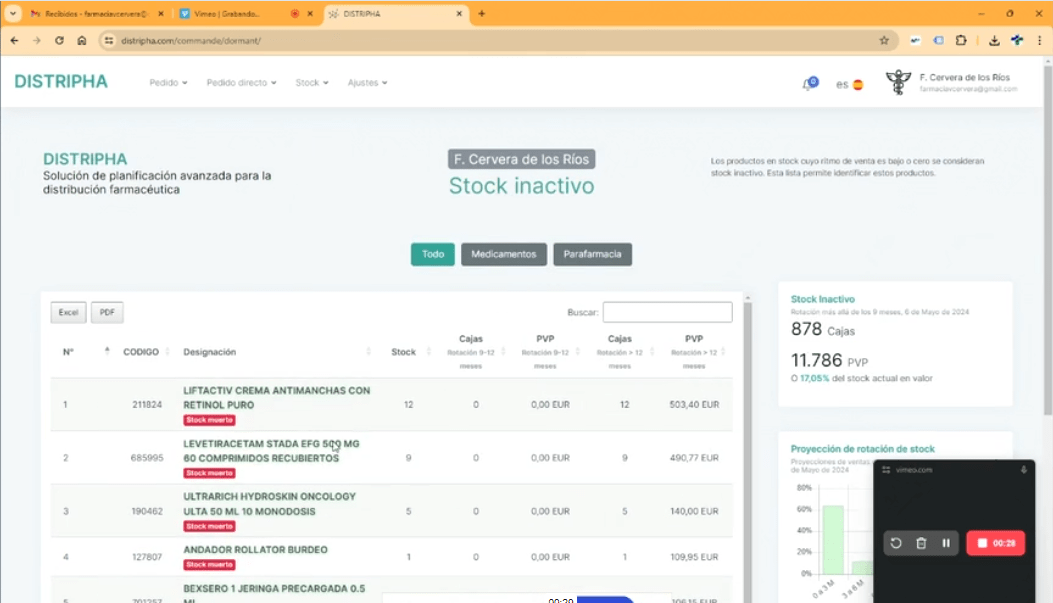Sort the table by Nº column
This screenshot has width=1053, height=603.
(x=86, y=352)
